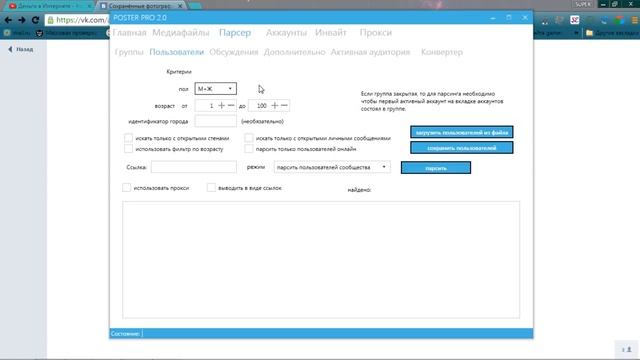Click the browser's forward arrow

[x=22, y=20]
